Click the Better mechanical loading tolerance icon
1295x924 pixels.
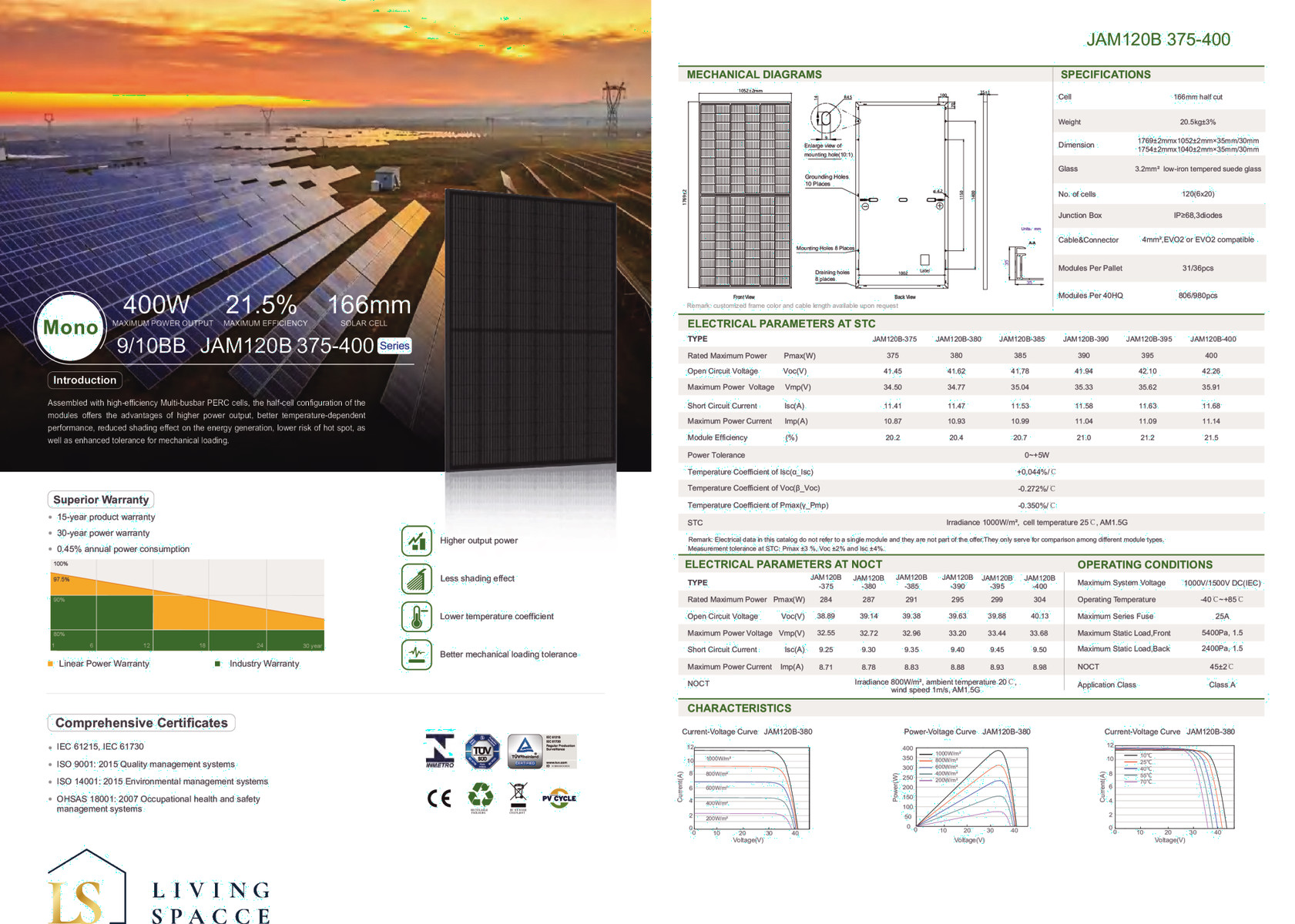click(416, 654)
